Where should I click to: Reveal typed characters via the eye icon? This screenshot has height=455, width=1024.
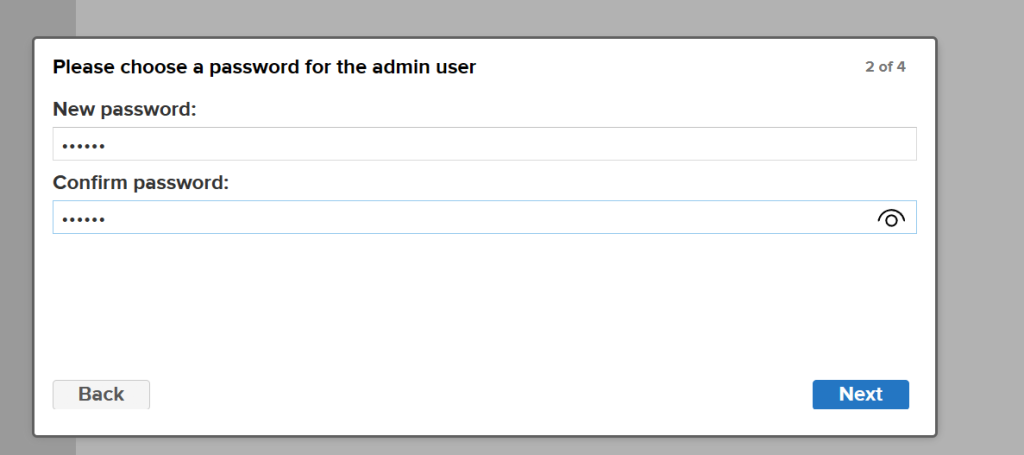click(x=890, y=218)
